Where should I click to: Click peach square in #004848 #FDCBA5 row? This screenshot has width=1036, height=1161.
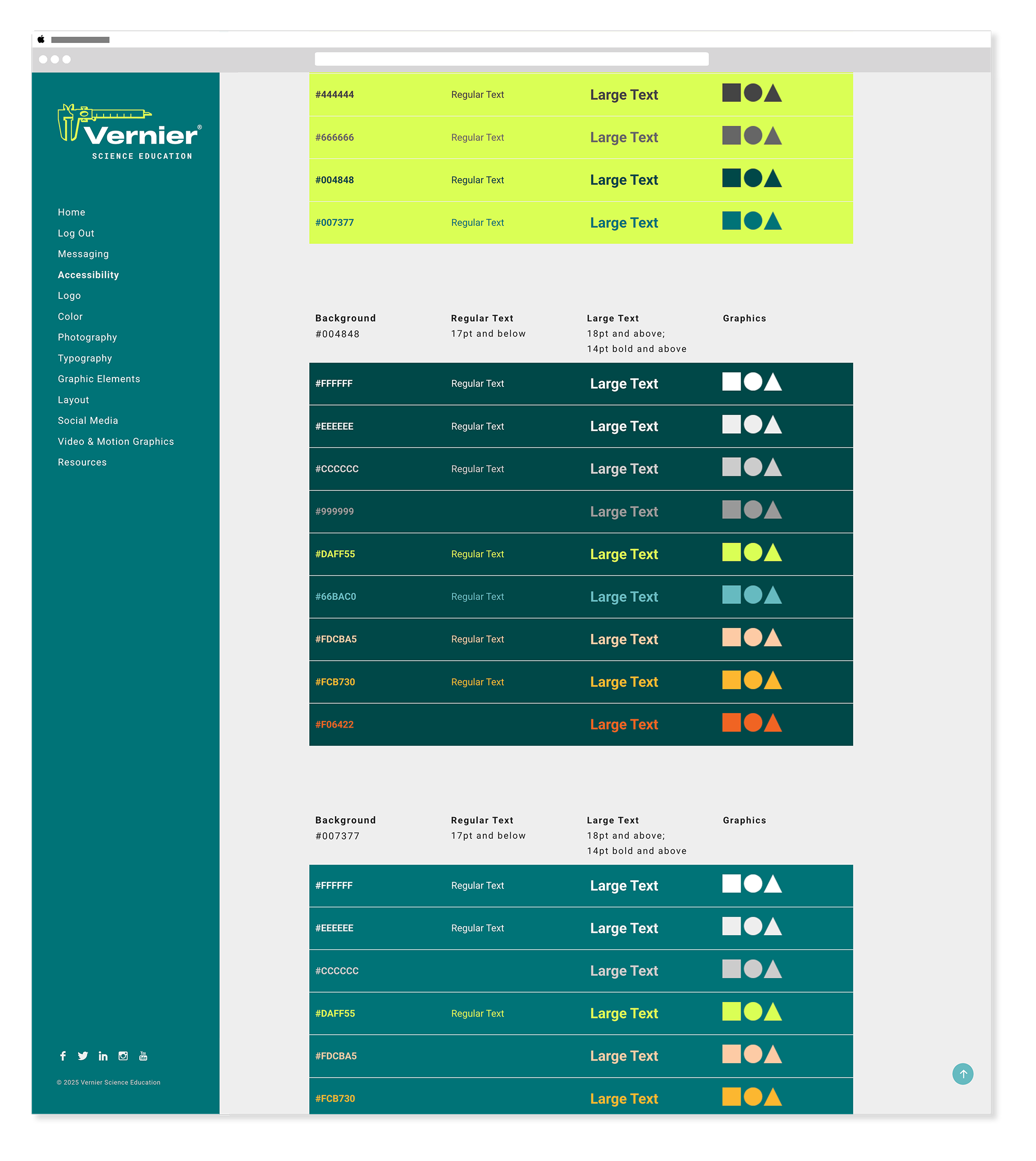point(731,637)
